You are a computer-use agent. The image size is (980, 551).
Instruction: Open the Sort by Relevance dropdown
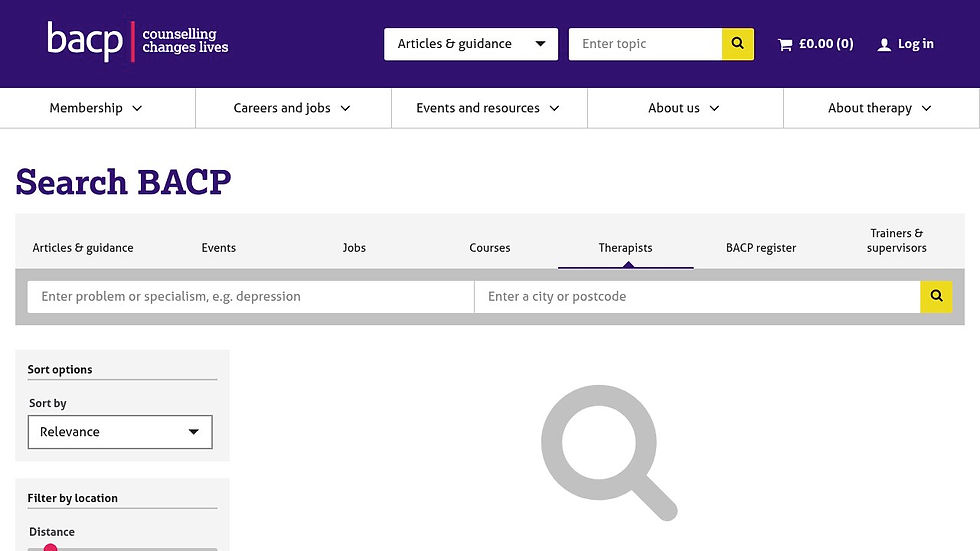pos(120,432)
